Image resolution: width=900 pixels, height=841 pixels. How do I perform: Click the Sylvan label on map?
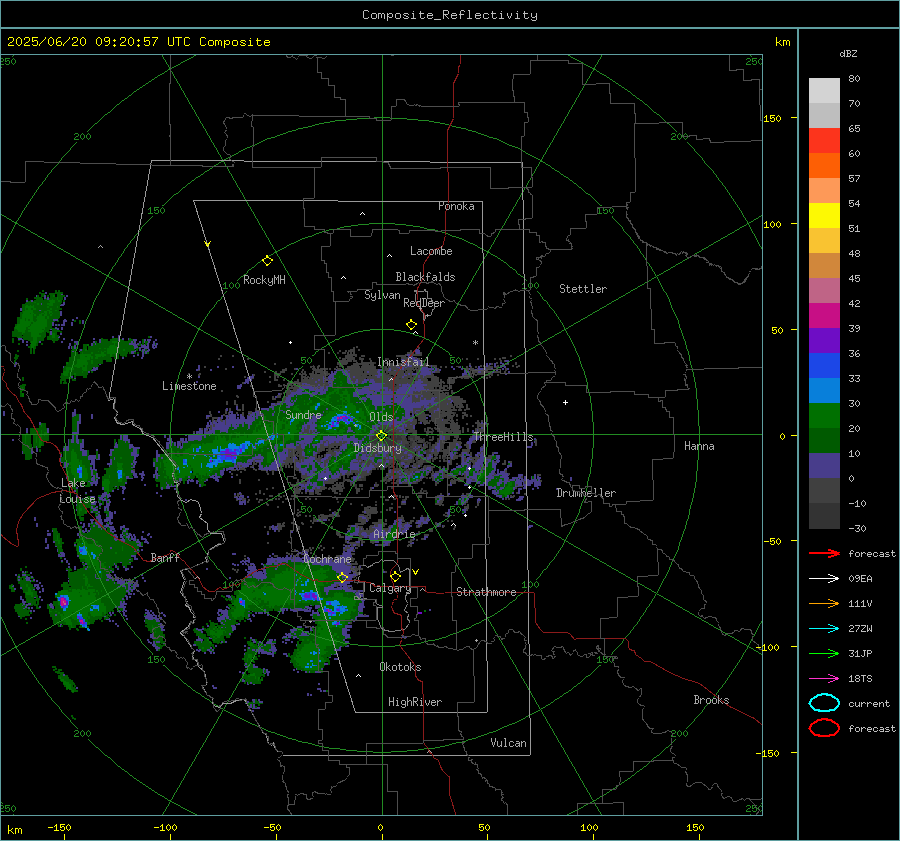point(382,295)
